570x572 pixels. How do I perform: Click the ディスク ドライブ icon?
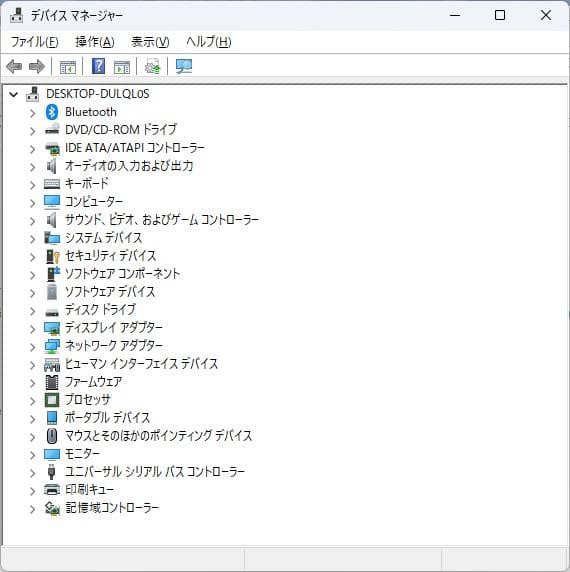point(52,312)
